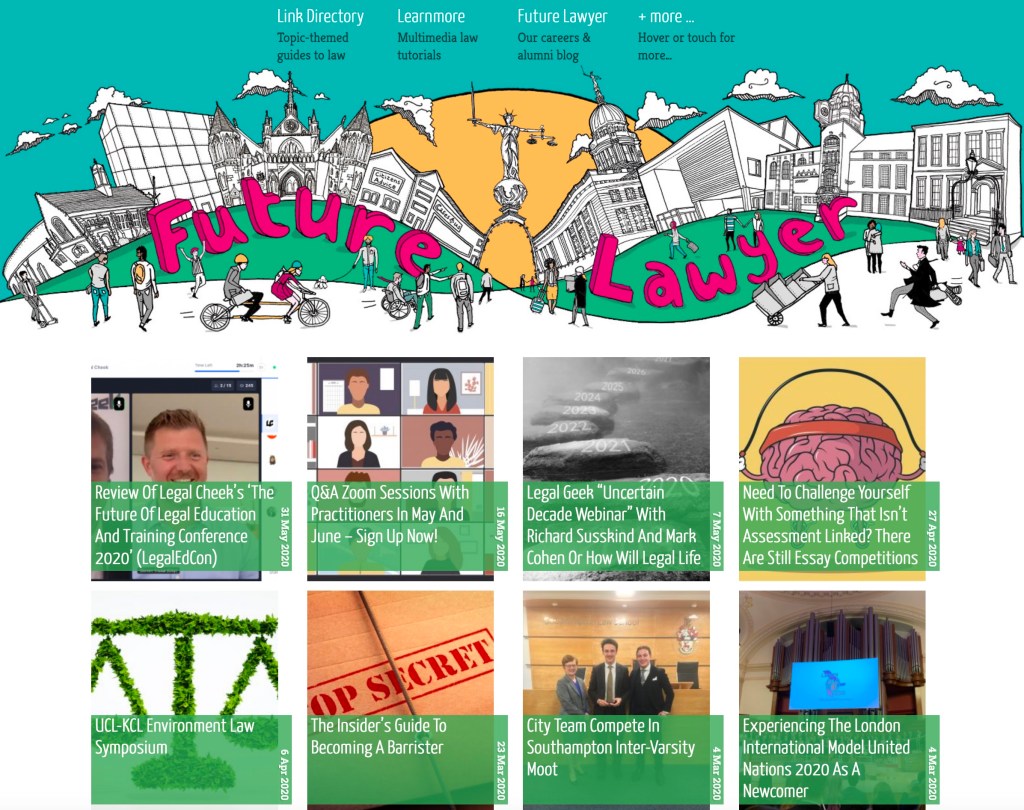Open The Insider's Guide To Becoming A Barrister
The height and width of the screenshot is (810, 1024).
point(379,736)
